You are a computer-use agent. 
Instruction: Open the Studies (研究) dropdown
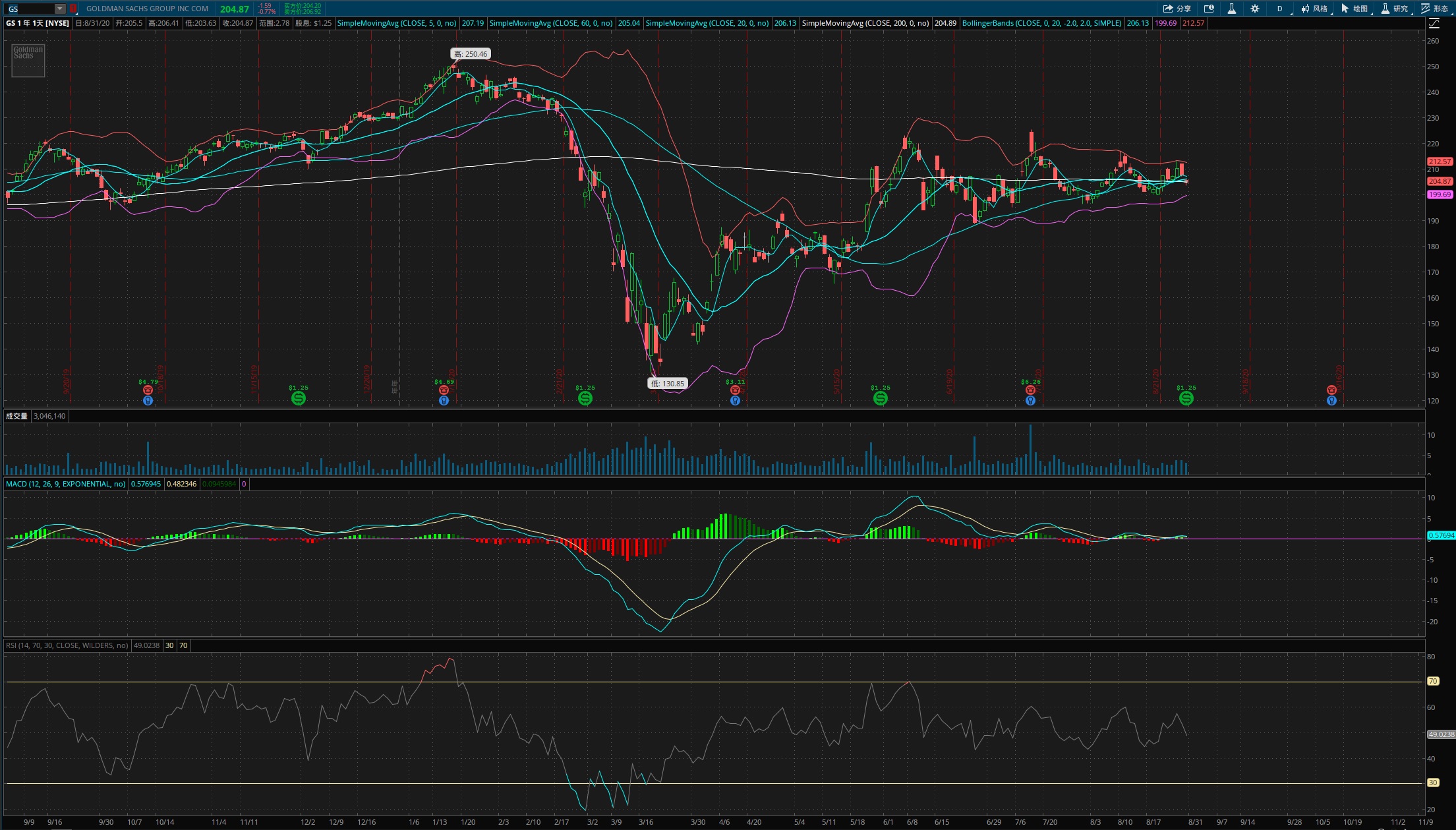1395,9
